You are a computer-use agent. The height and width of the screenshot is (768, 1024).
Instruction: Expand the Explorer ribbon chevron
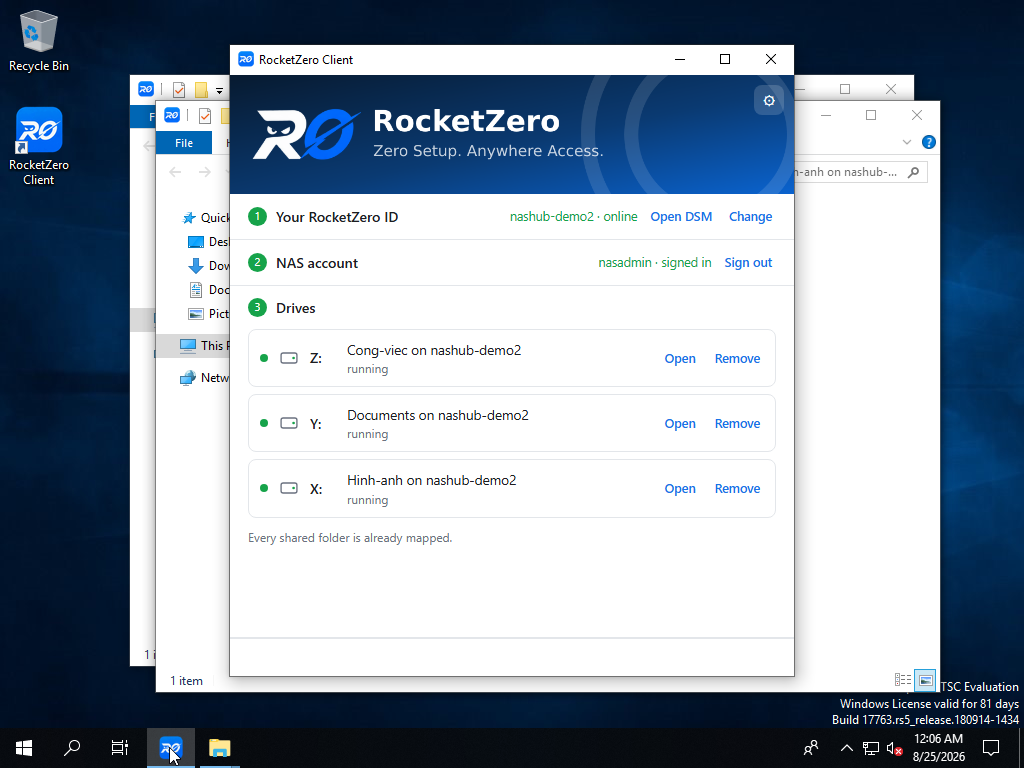tap(906, 142)
